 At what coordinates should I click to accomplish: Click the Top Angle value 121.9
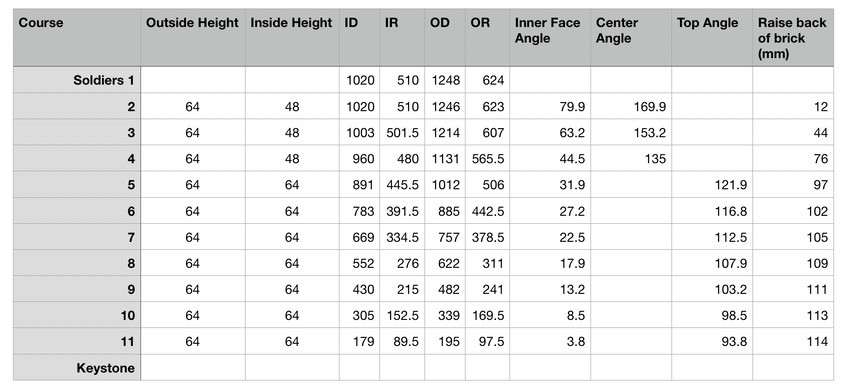(712, 185)
